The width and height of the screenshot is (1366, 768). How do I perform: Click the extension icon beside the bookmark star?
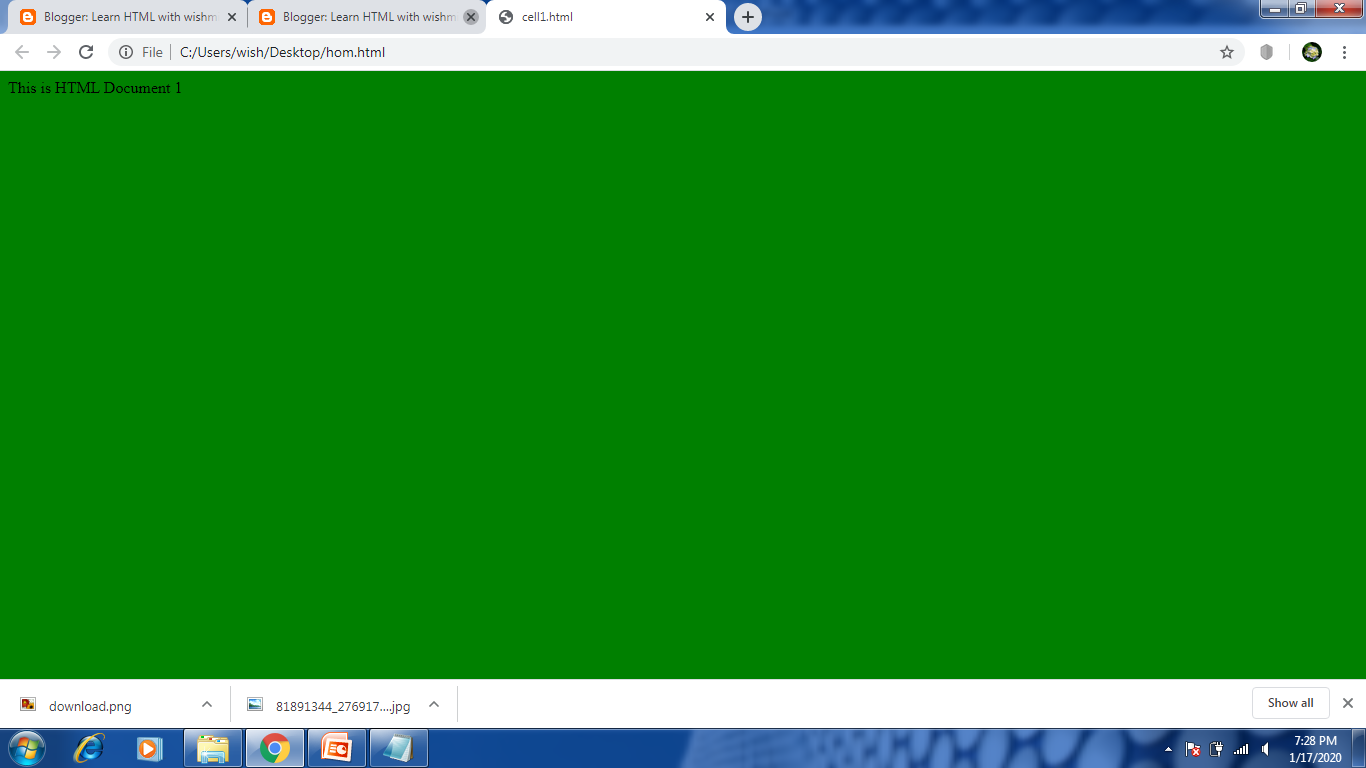click(1266, 51)
